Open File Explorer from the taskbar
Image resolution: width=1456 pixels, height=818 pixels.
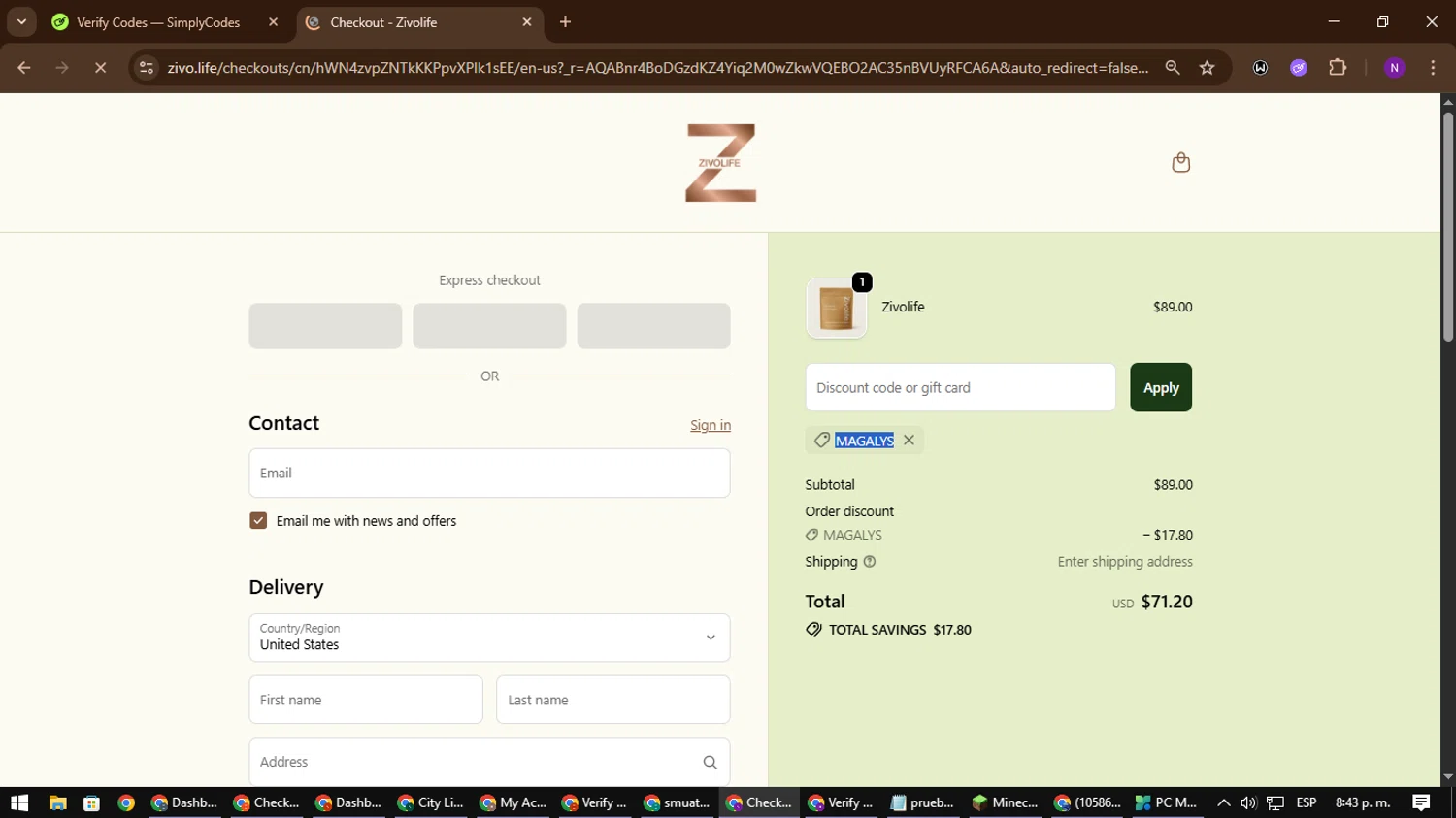click(57, 802)
